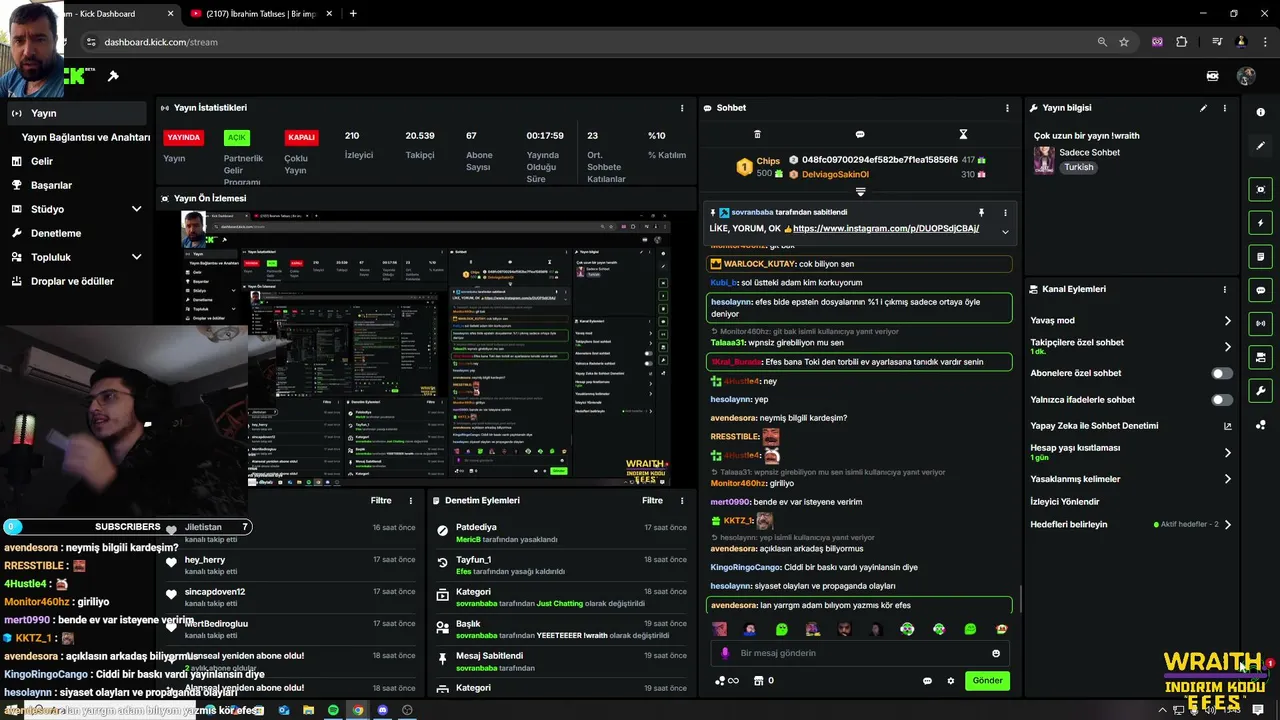Click the pencil widget in right sidebar
This screenshot has width=1280, height=720.
(1261, 146)
